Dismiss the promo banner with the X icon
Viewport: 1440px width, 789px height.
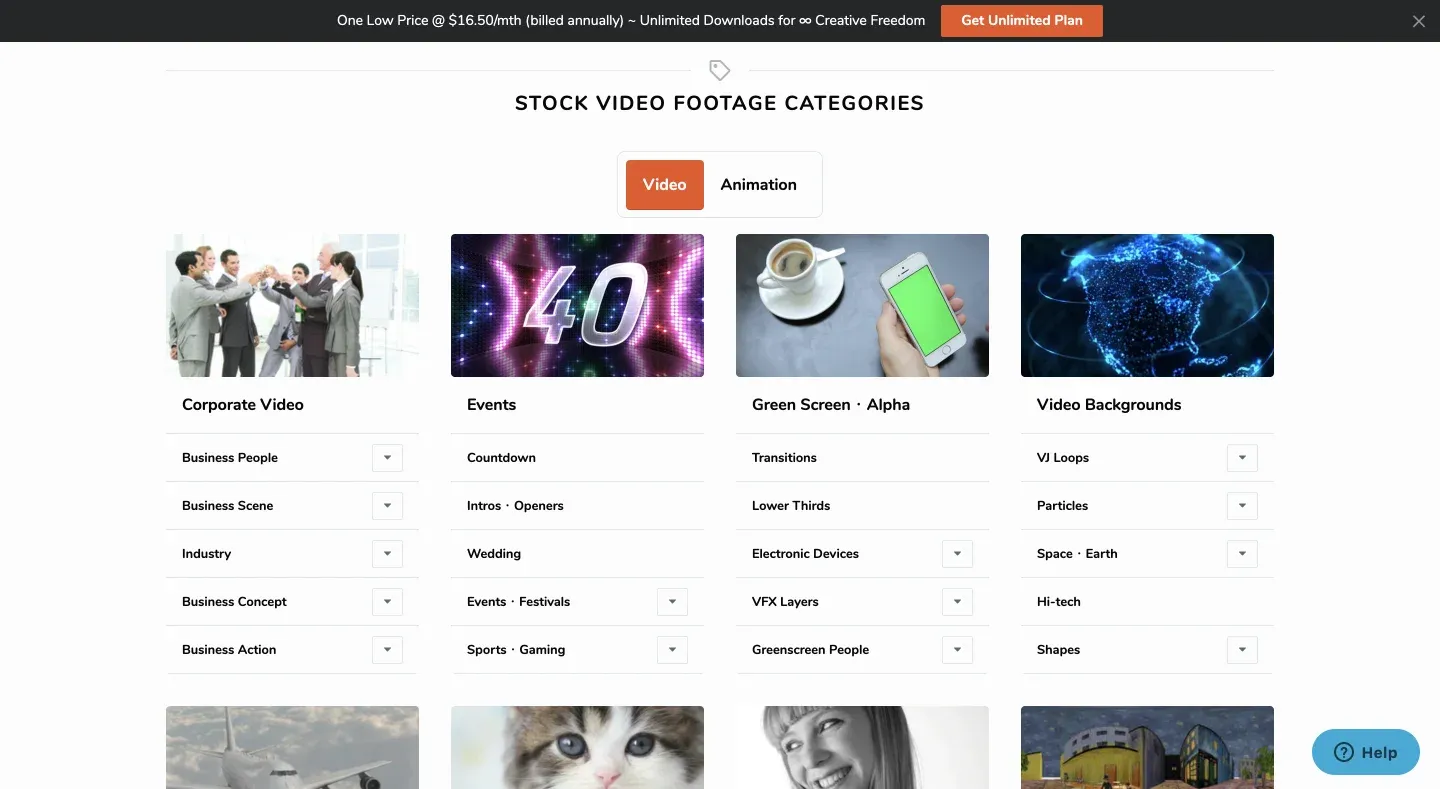pyautogui.click(x=1418, y=21)
